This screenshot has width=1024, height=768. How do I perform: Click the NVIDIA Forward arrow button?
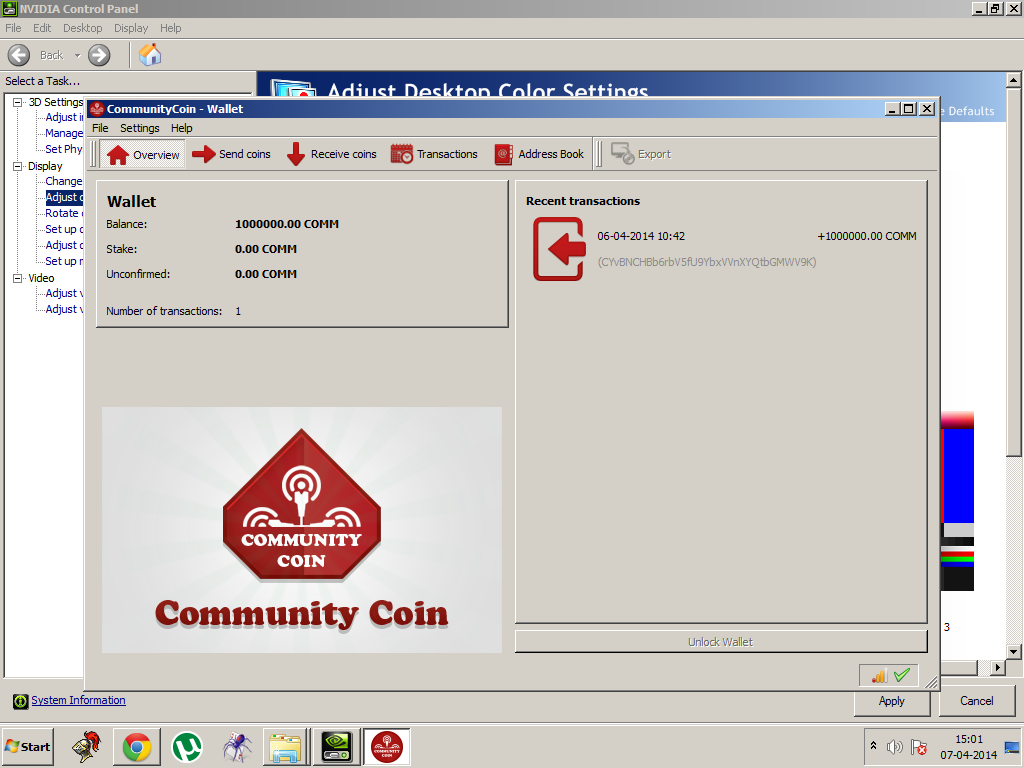(99, 55)
